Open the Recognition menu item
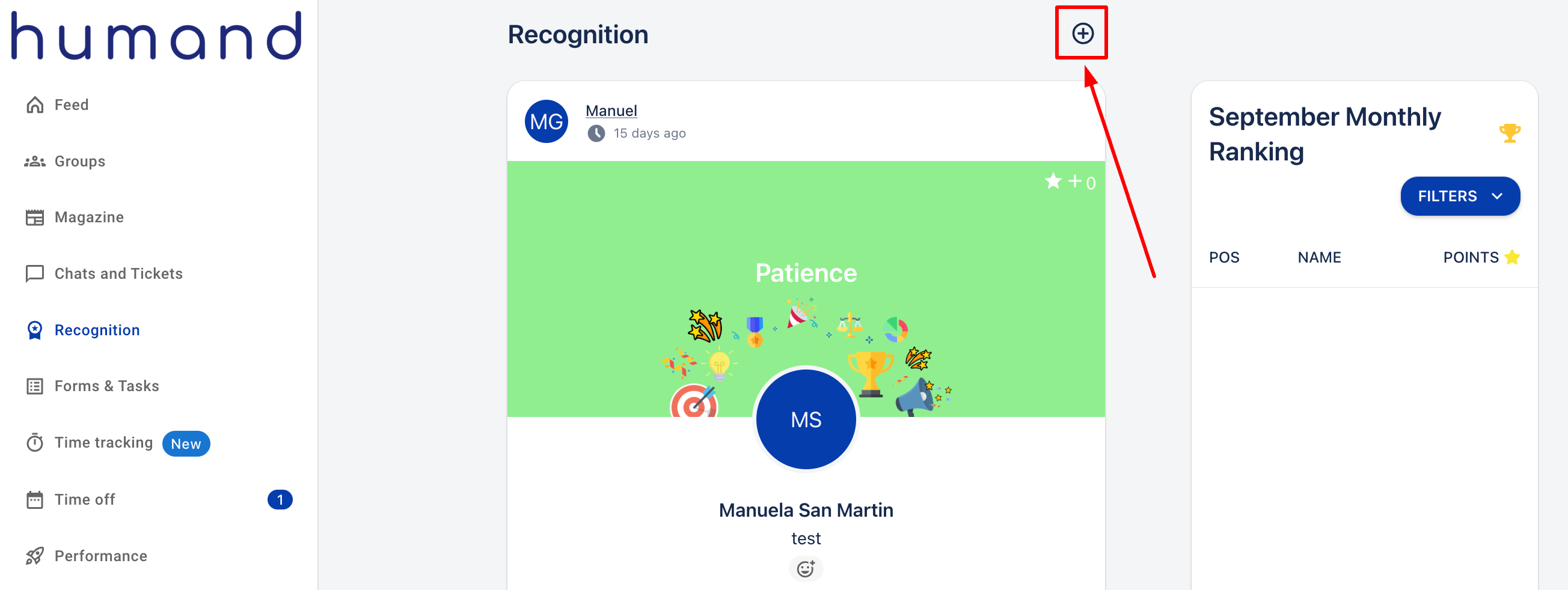The width and height of the screenshot is (1568, 590). click(x=97, y=330)
